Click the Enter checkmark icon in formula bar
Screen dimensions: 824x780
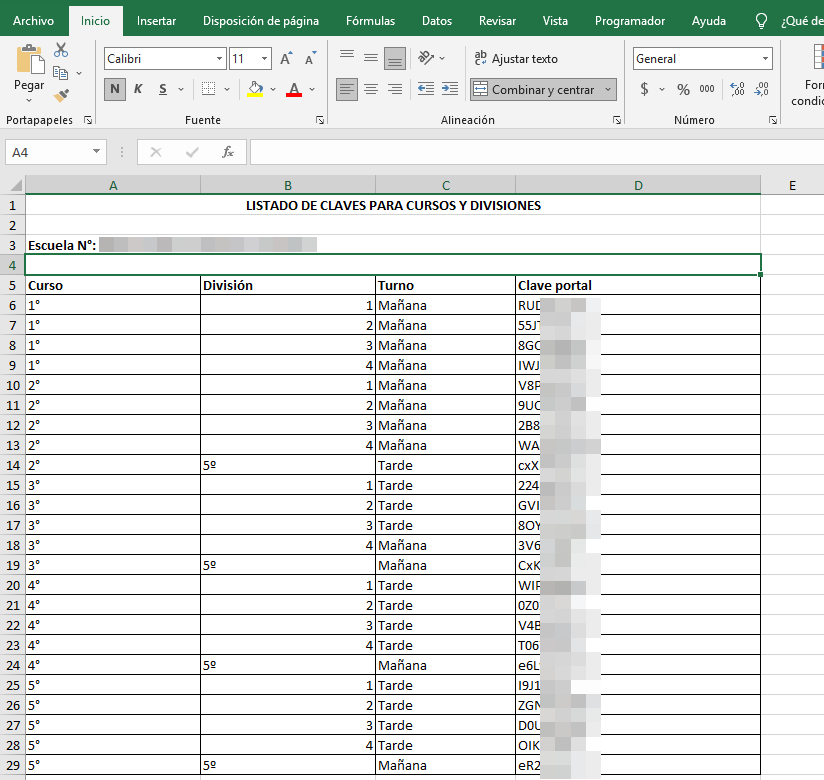coord(192,152)
